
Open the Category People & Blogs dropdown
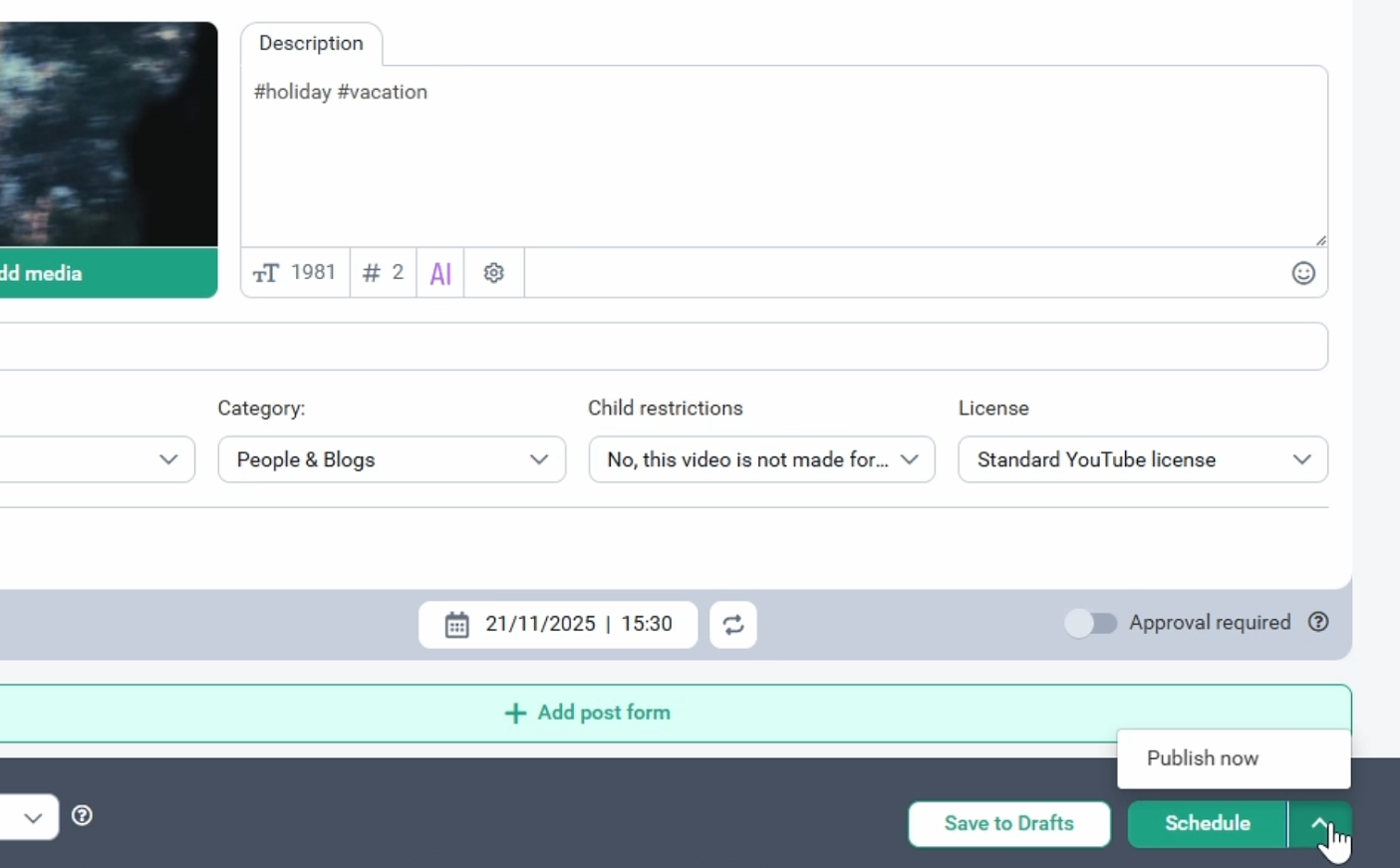tap(392, 459)
